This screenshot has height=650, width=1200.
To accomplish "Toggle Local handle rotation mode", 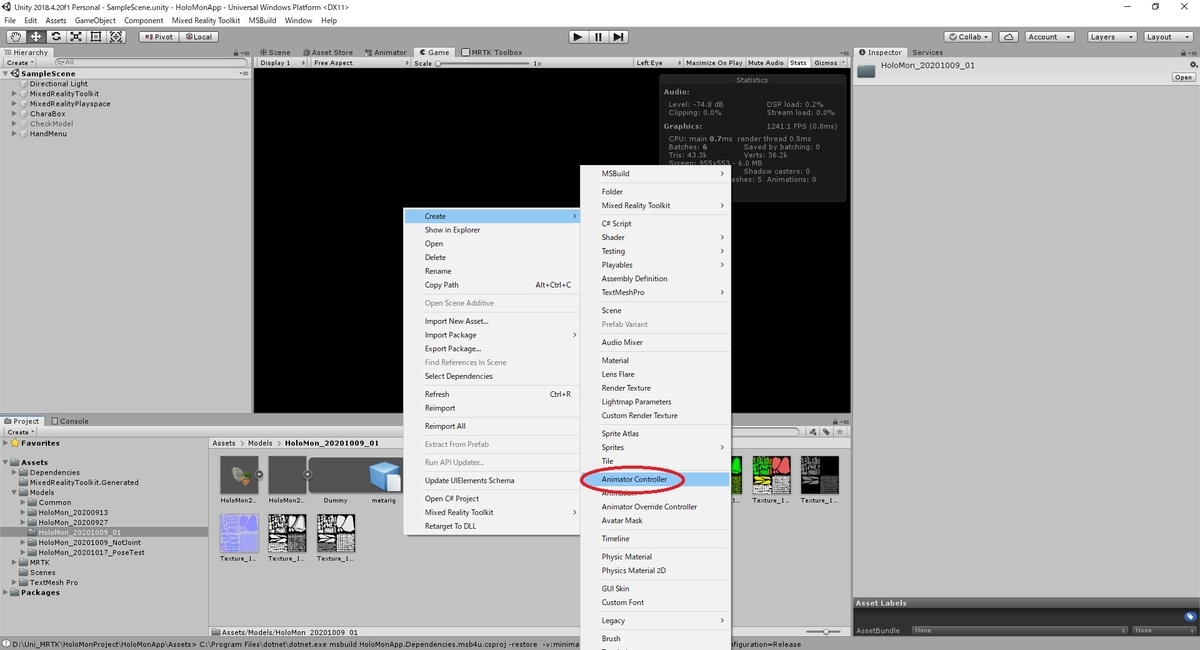I will click(x=197, y=36).
